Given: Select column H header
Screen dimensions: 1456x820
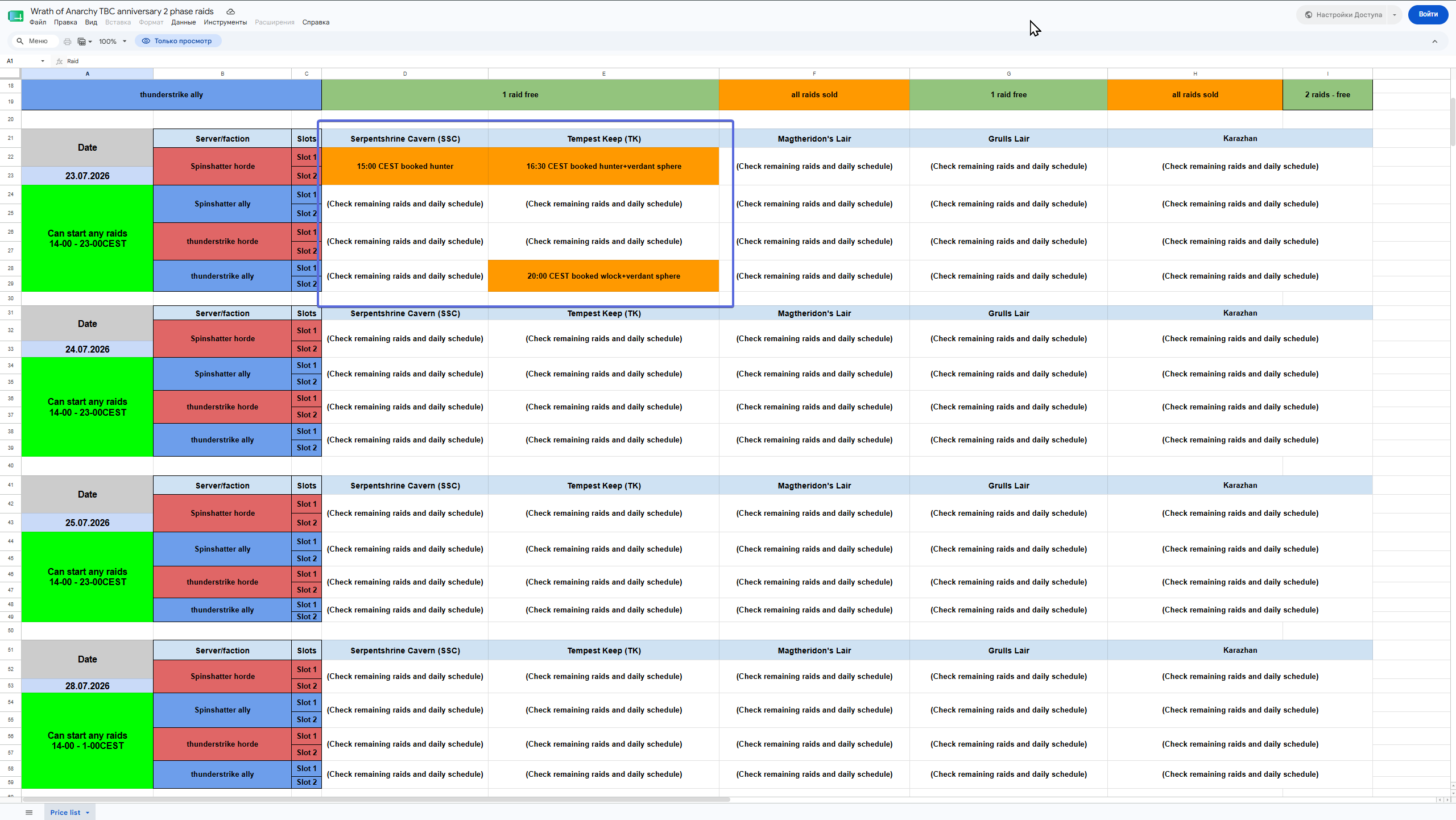Looking at the screenshot, I should (x=1195, y=74).
